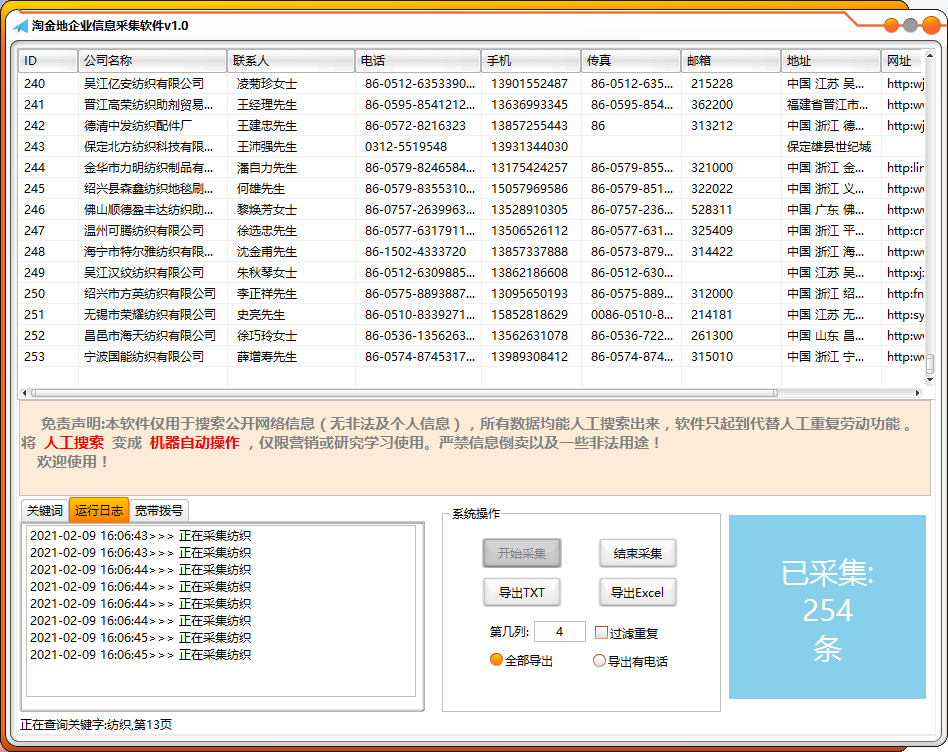Click the 传真 column header

pos(631,60)
